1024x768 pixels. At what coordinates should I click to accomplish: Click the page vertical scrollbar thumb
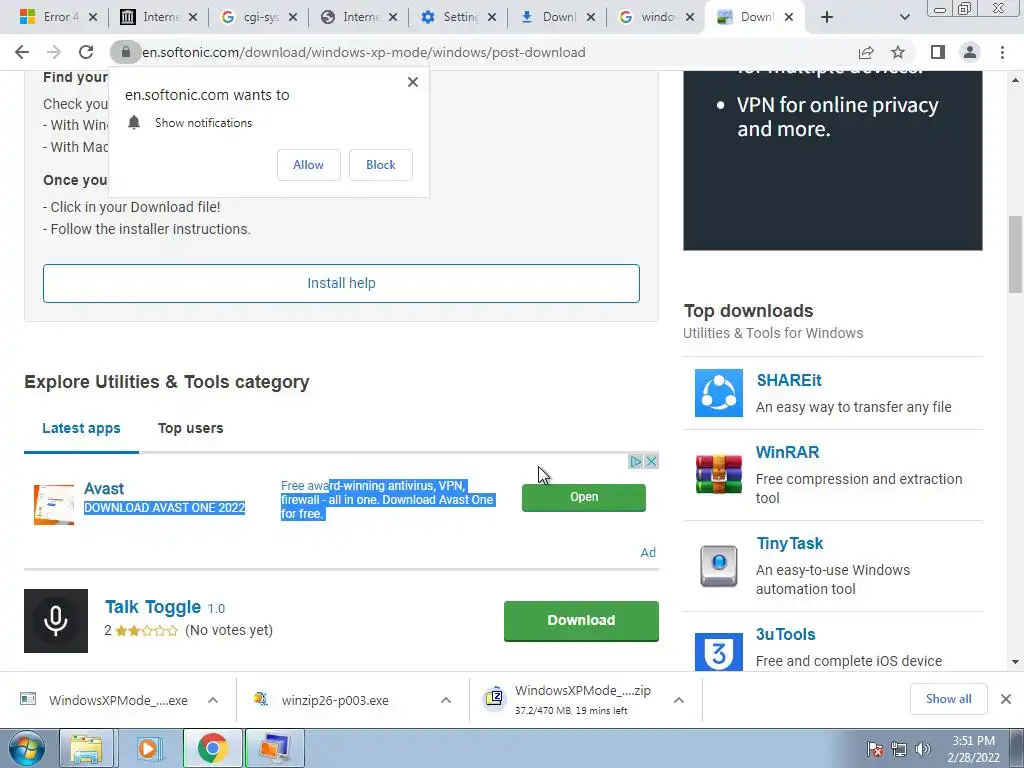point(1015,254)
